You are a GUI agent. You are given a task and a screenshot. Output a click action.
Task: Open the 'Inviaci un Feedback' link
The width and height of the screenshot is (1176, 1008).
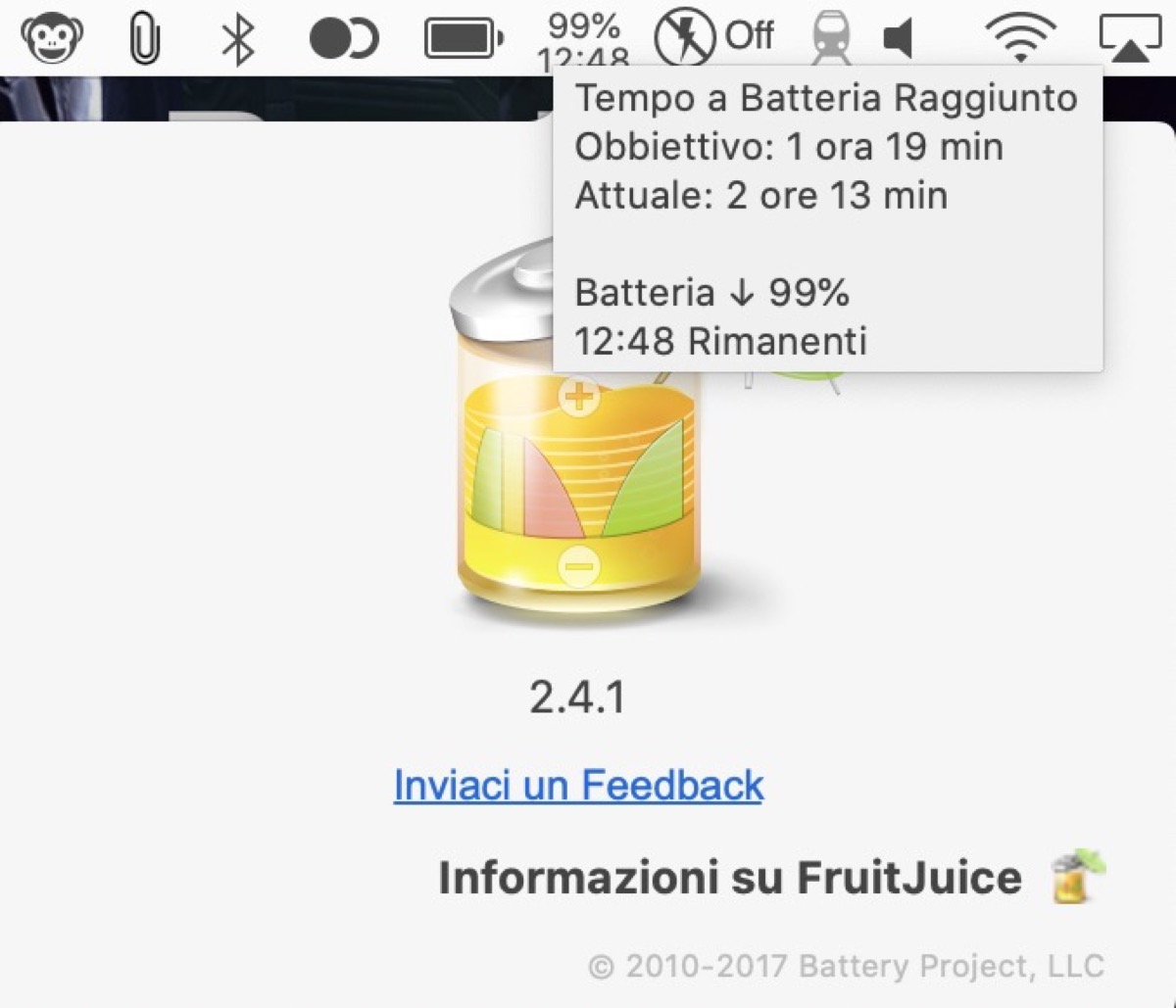click(x=578, y=786)
